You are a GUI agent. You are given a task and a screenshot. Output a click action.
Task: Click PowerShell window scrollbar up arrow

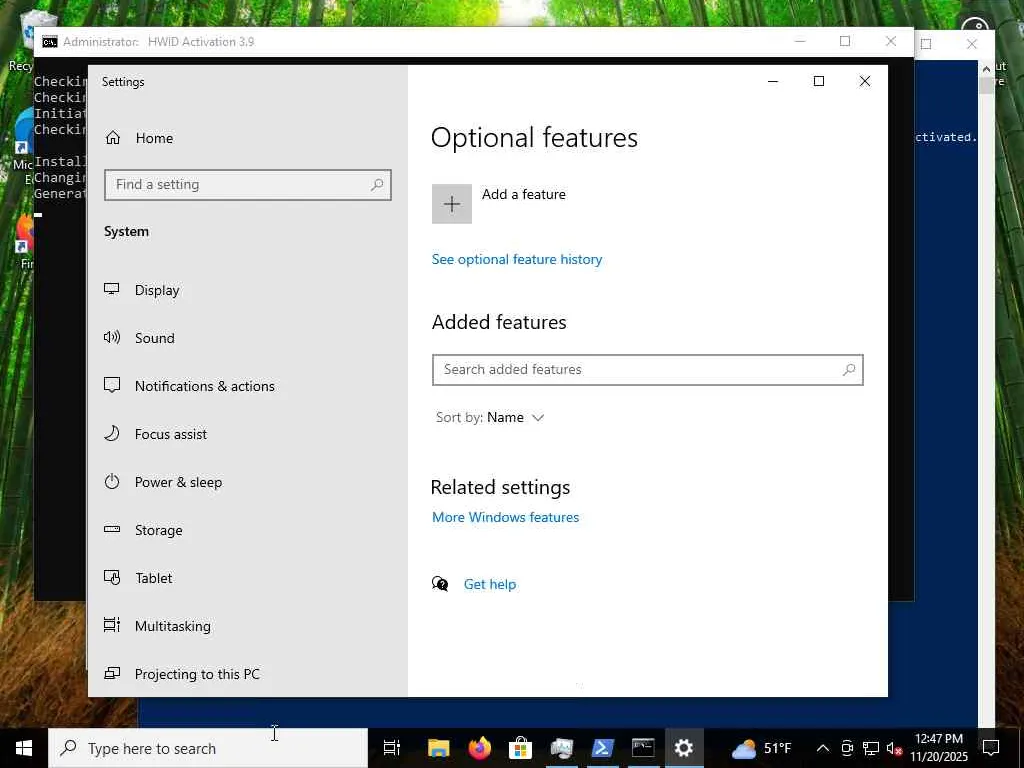(986, 68)
